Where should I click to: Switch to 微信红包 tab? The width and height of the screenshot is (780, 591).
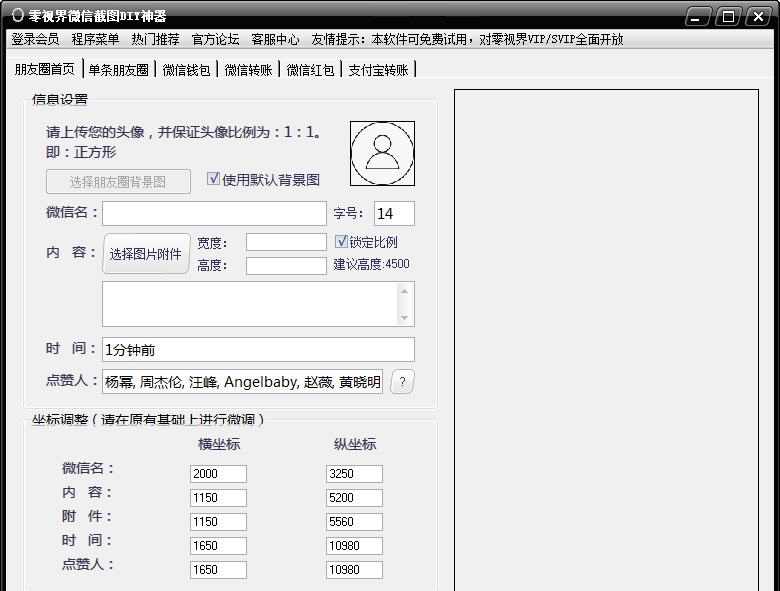click(x=310, y=70)
